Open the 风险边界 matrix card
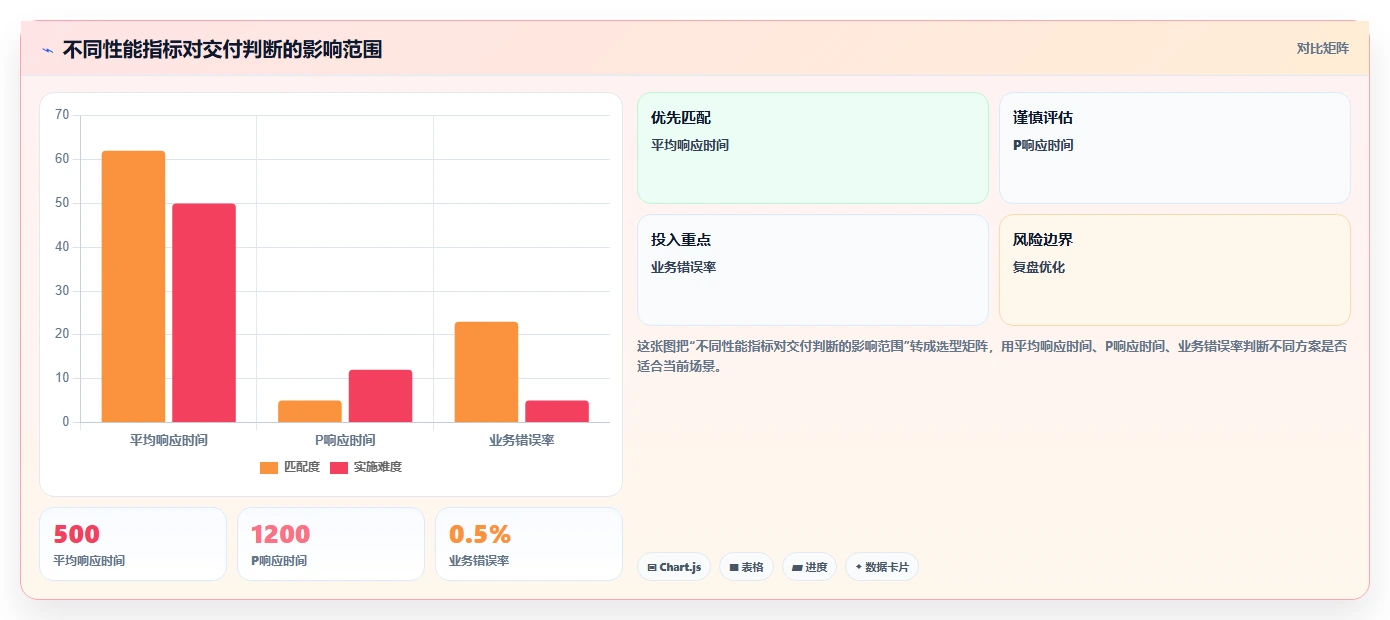Screen dimensions: 1390x620 pyautogui.click(x=1175, y=270)
